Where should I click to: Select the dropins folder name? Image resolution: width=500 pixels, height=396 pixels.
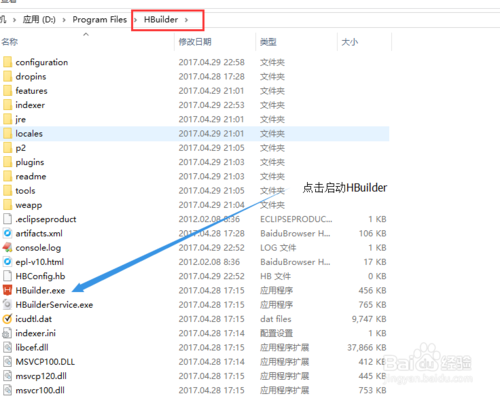31,77
